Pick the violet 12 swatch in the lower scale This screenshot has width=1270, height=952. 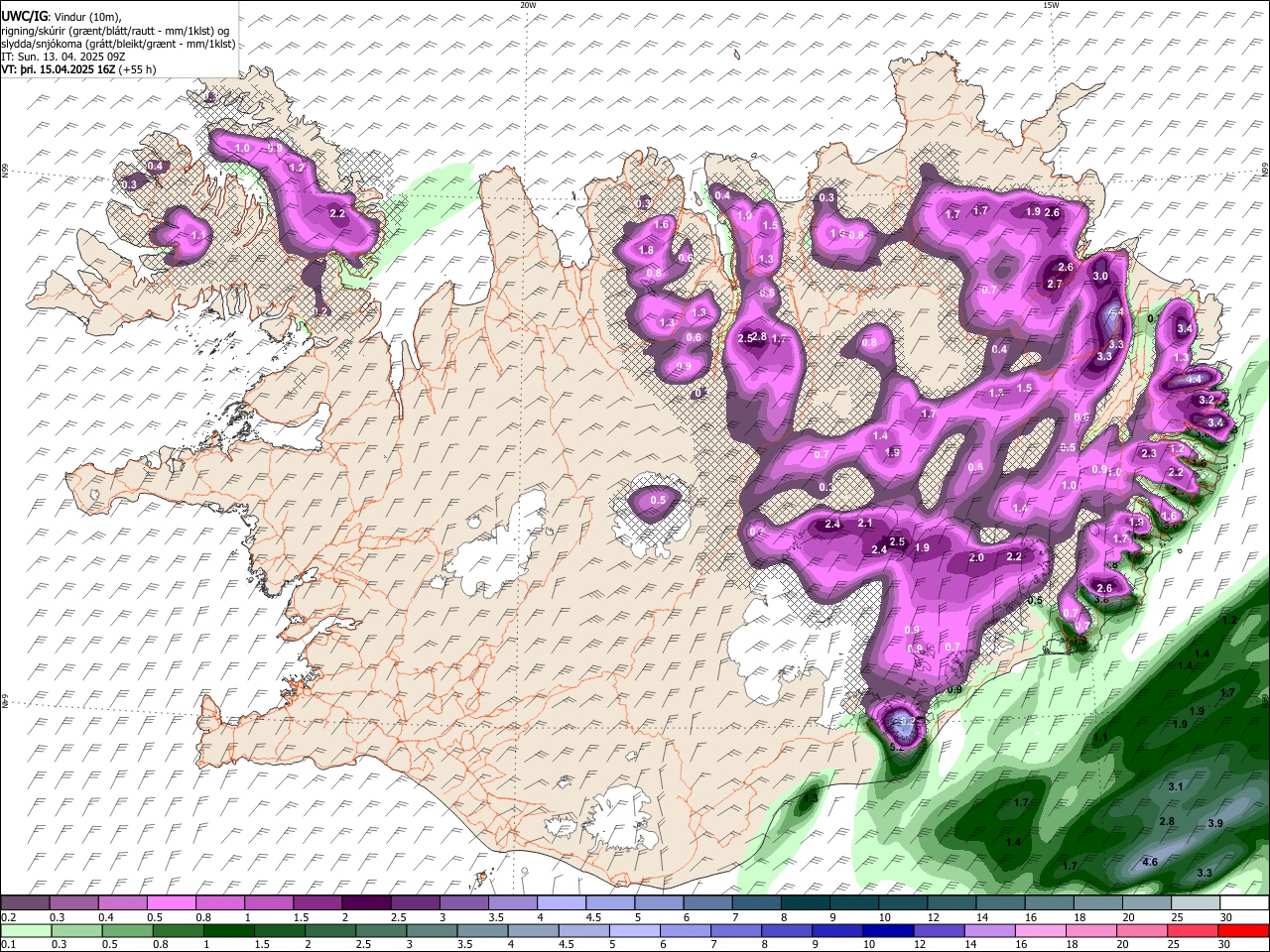[938, 930]
